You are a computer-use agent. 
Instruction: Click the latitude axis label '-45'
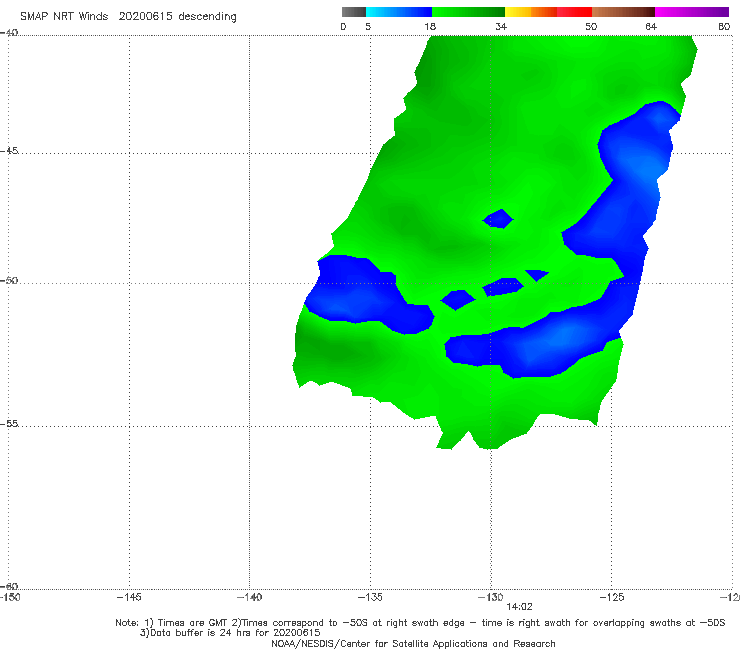pyautogui.click(x=9, y=151)
